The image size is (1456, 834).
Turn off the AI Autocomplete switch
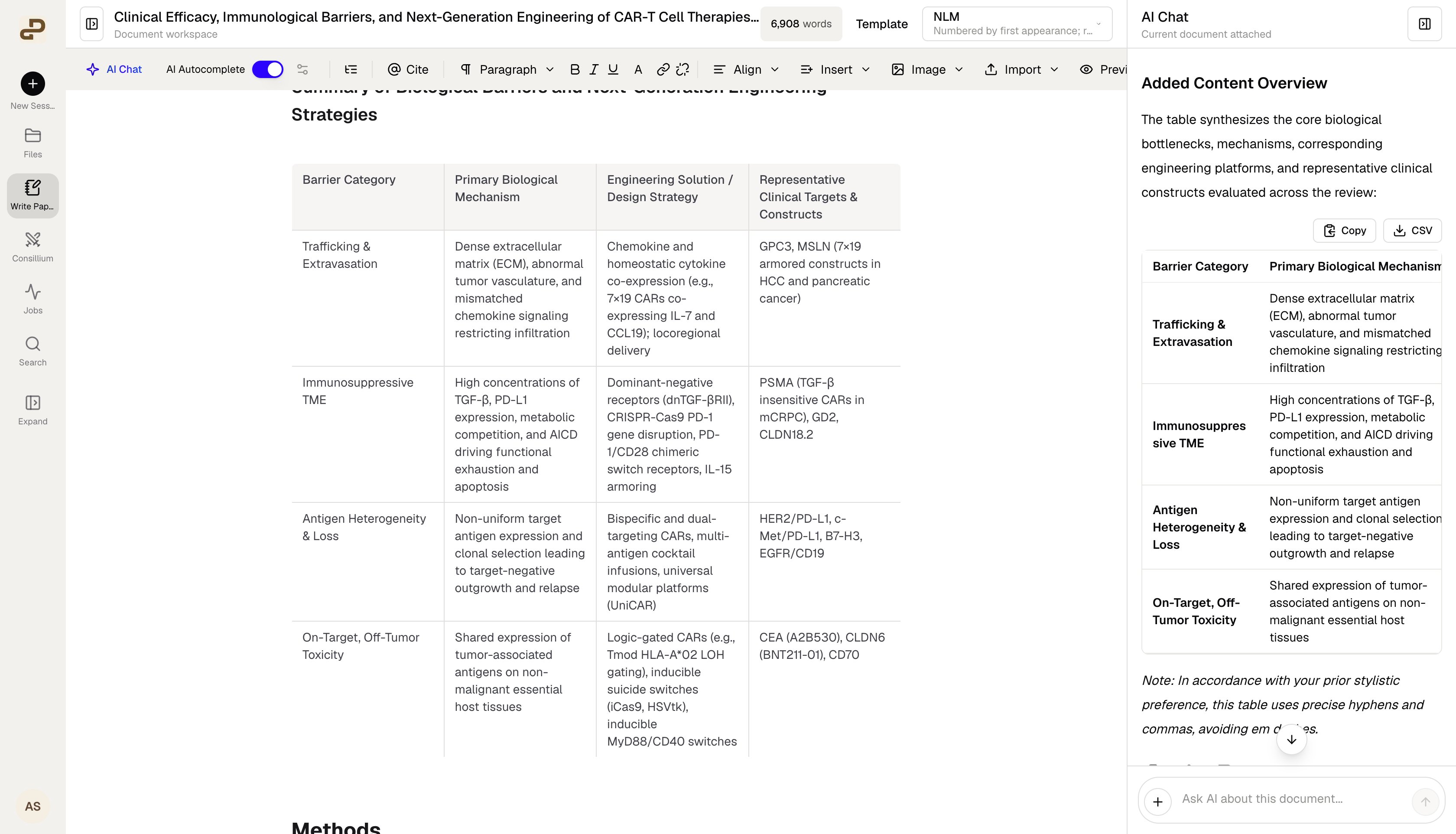click(x=267, y=69)
